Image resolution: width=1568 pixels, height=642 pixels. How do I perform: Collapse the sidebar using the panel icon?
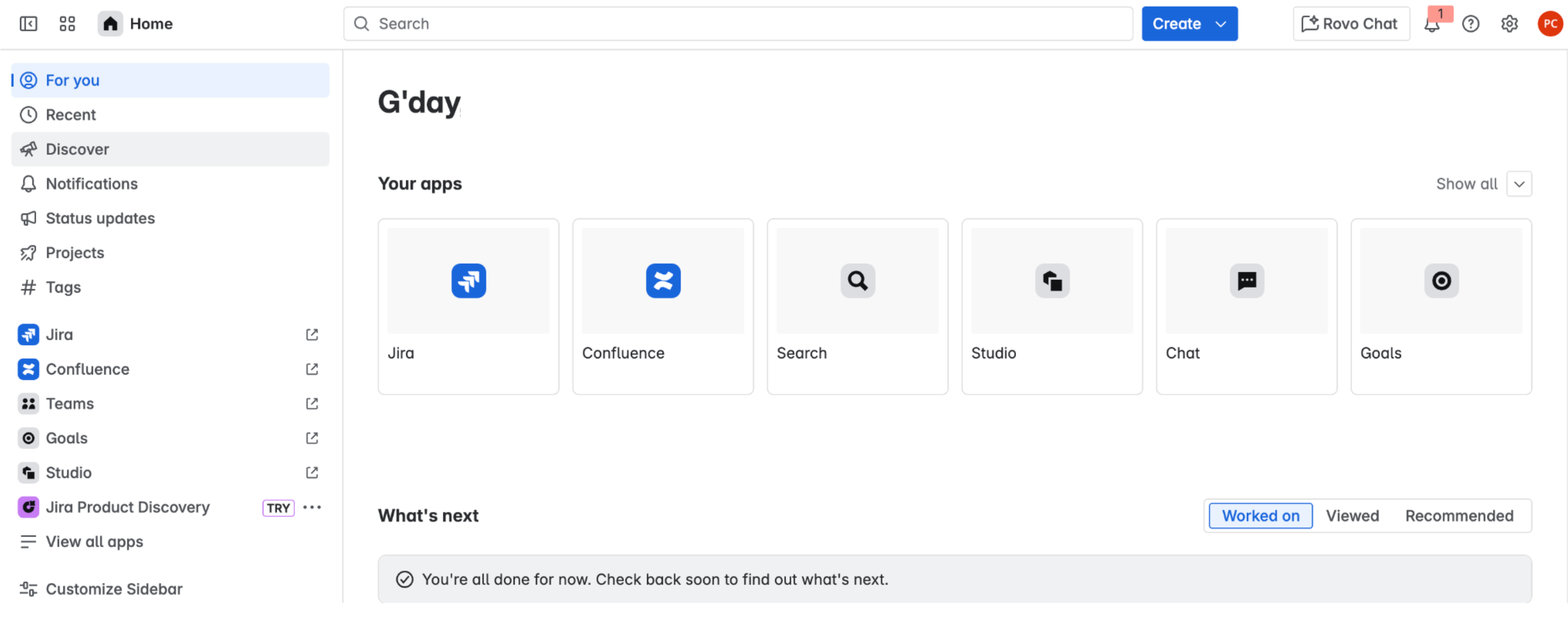pos(28,24)
